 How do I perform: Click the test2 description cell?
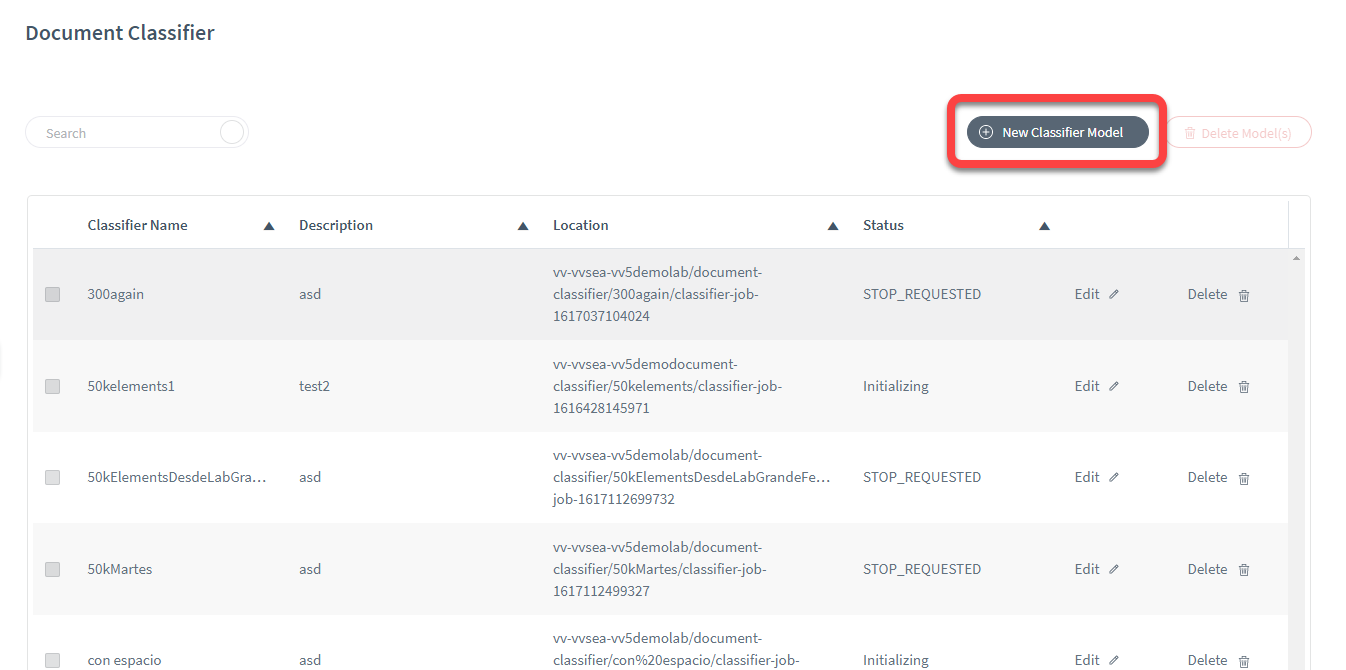[314, 386]
